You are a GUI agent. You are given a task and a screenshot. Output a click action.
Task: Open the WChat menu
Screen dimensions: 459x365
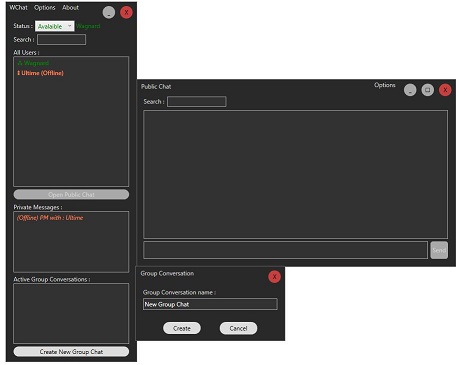(18, 7)
